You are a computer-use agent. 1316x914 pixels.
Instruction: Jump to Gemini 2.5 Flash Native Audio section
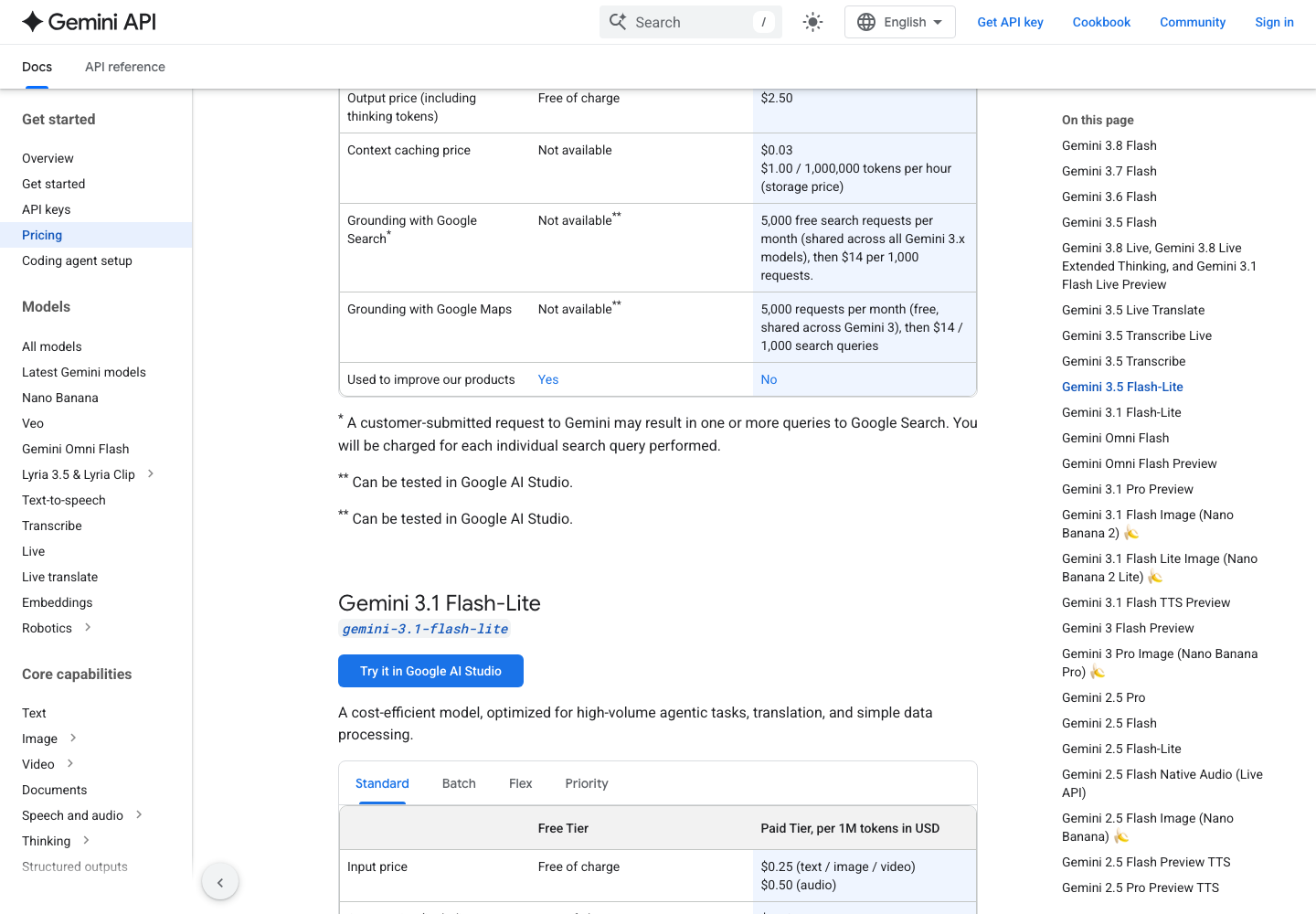[x=1162, y=783]
